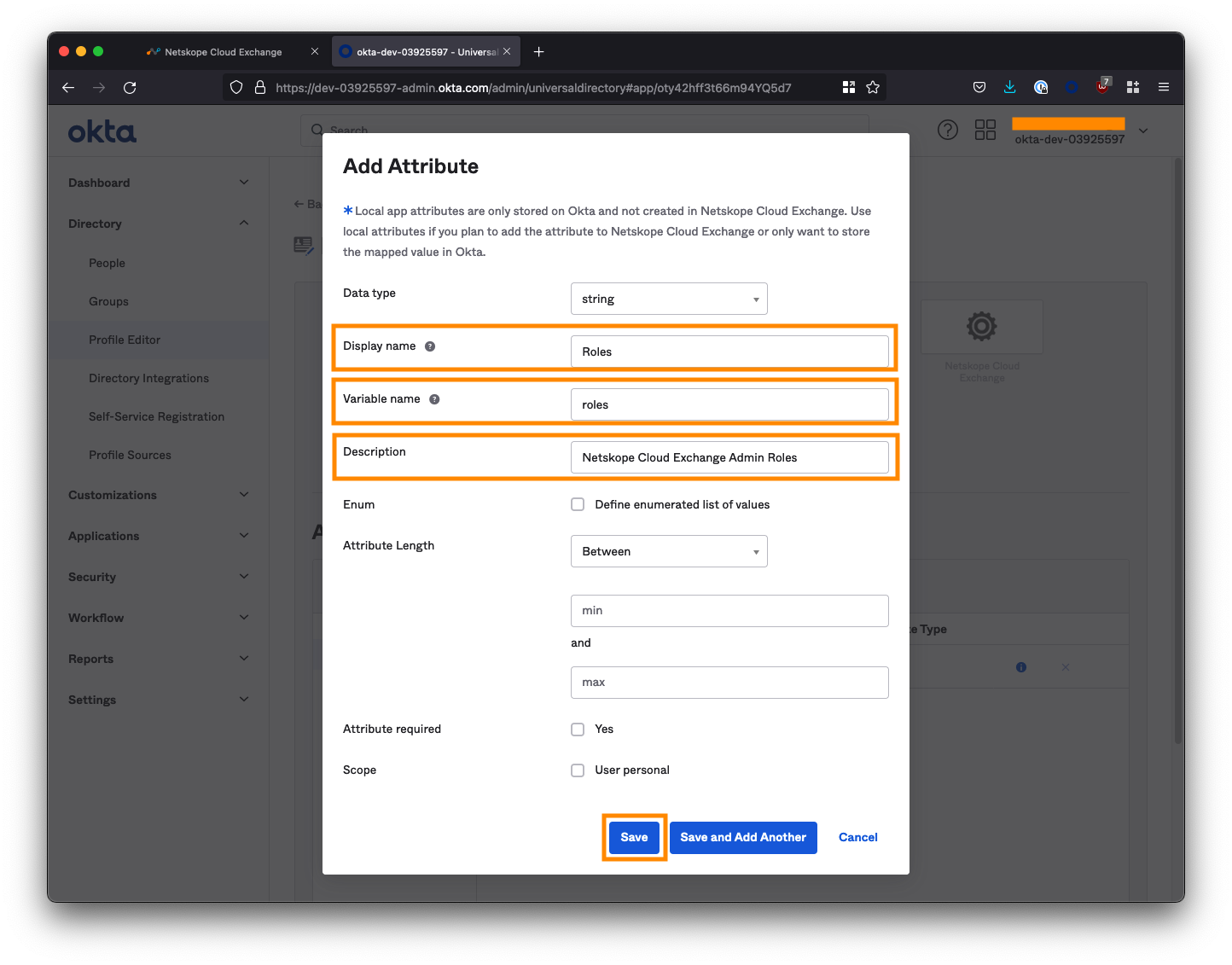Open the Attribute Length Between dropdown

click(x=669, y=551)
